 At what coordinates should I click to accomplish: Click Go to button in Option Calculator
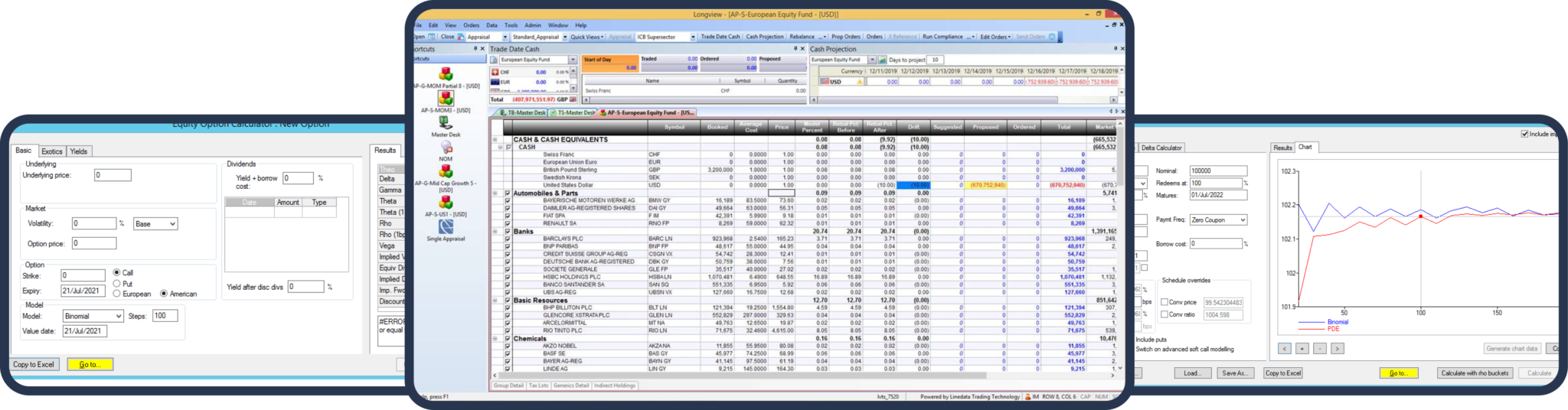coord(90,364)
